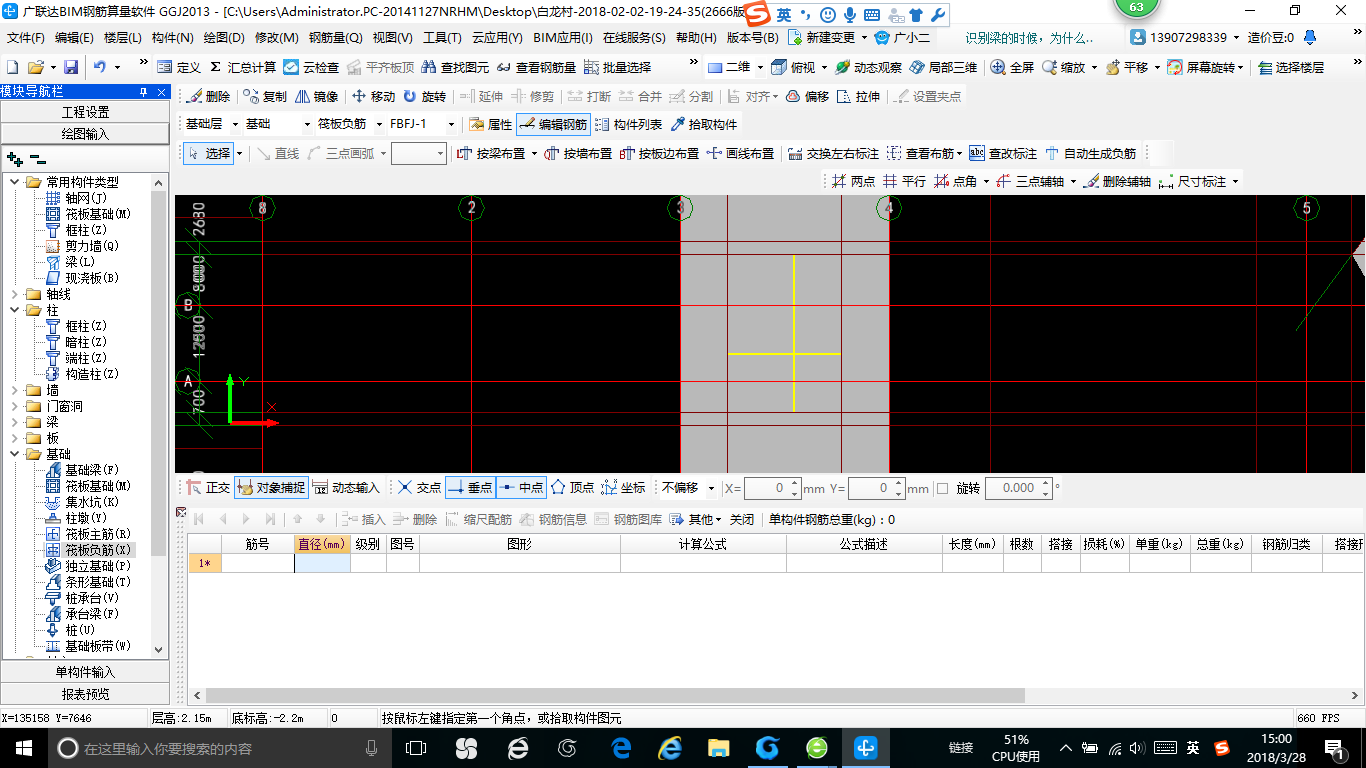
Task: Open the 工具(T) menu
Action: click(x=442, y=38)
